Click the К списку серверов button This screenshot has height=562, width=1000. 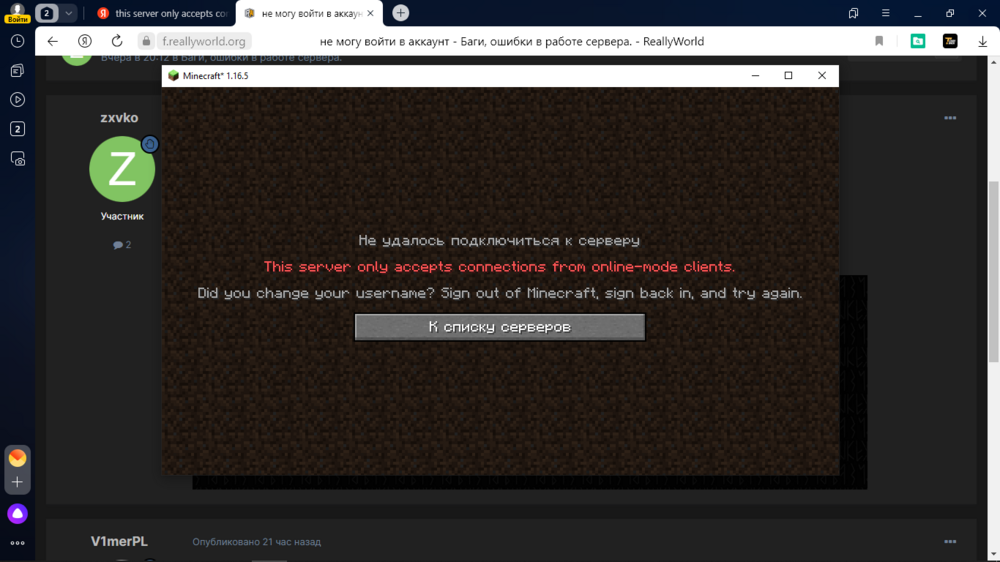(x=499, y=327)
